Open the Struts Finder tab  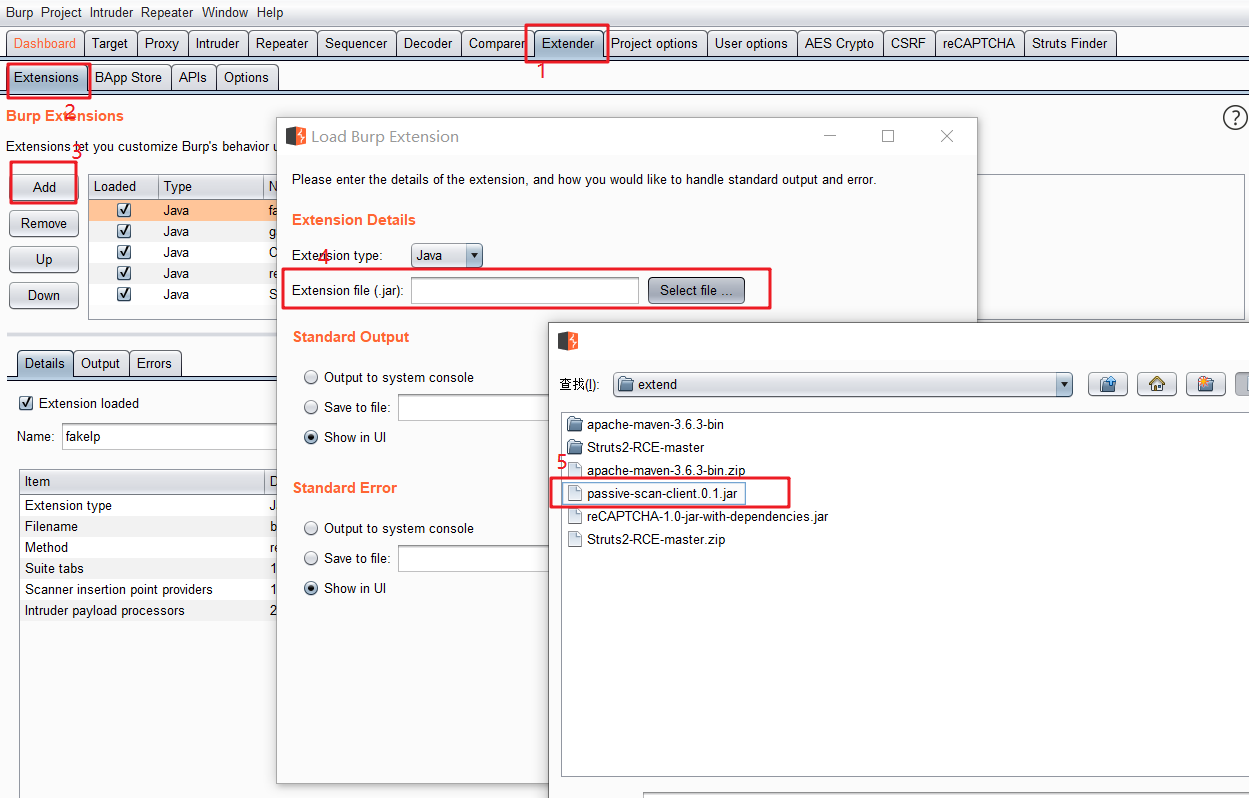pos(1070,43)
